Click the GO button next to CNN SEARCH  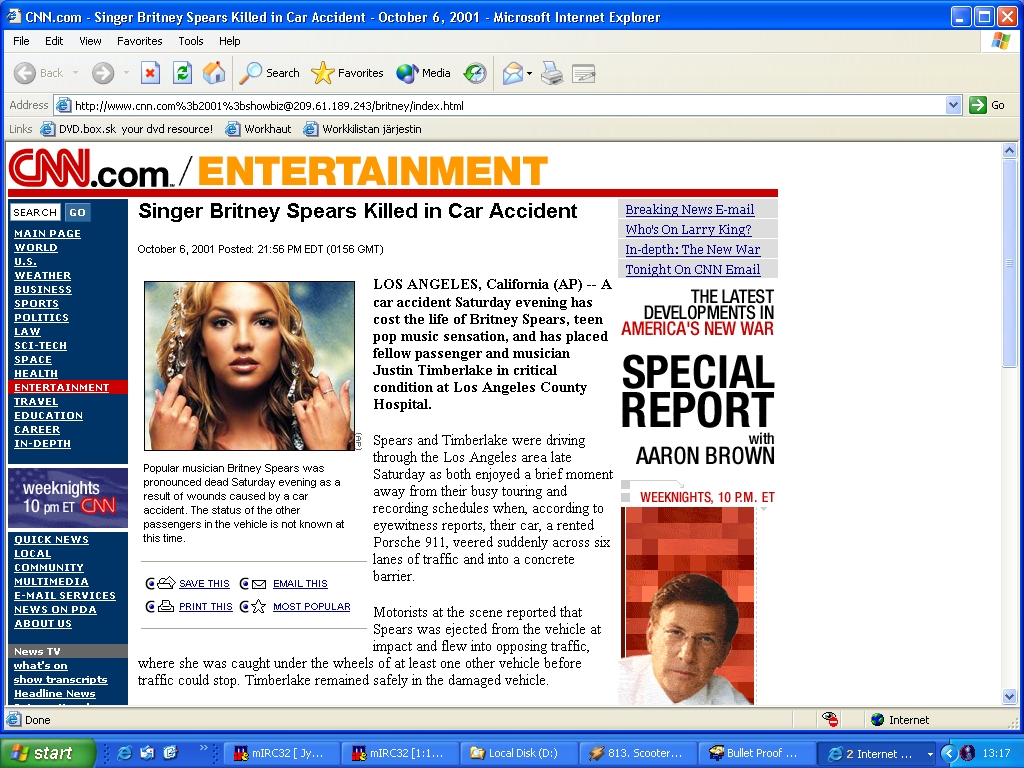(78, 212)
